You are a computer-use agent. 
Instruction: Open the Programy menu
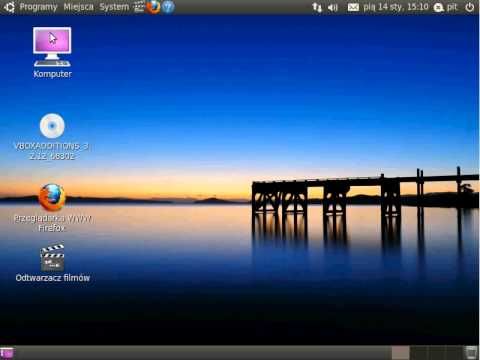[x=38, y=7]
